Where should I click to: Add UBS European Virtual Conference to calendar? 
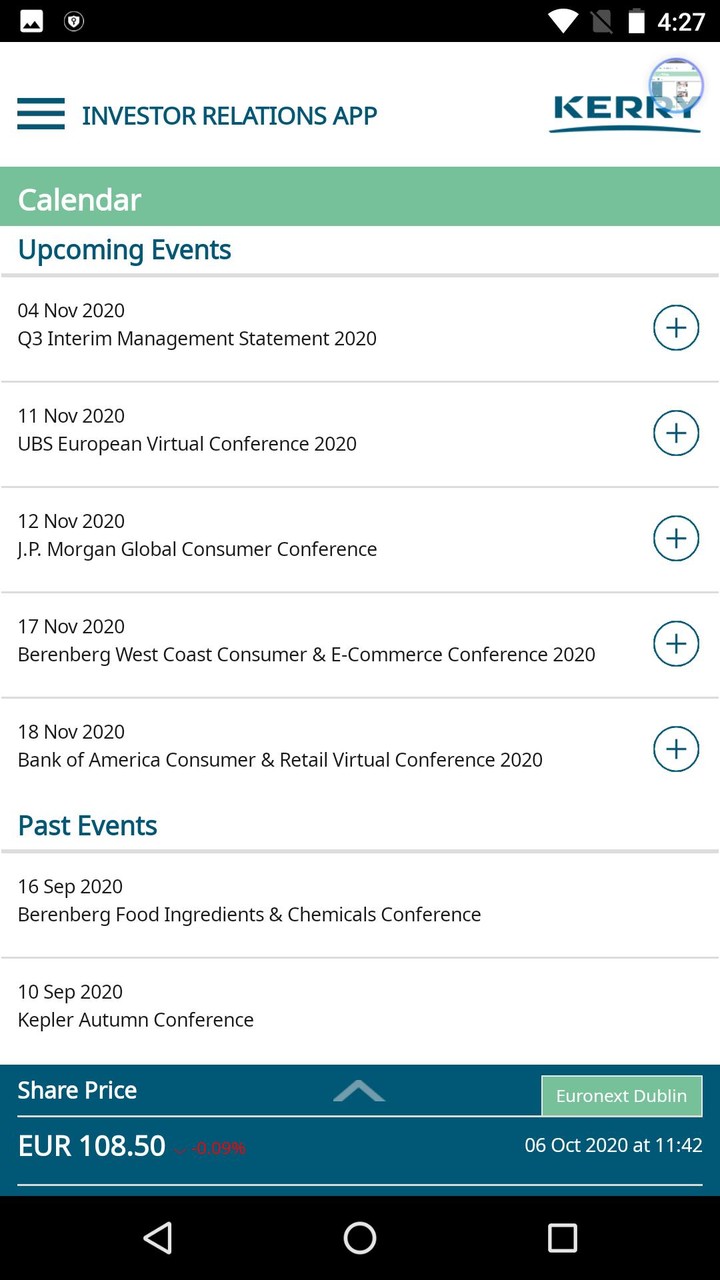676,433
